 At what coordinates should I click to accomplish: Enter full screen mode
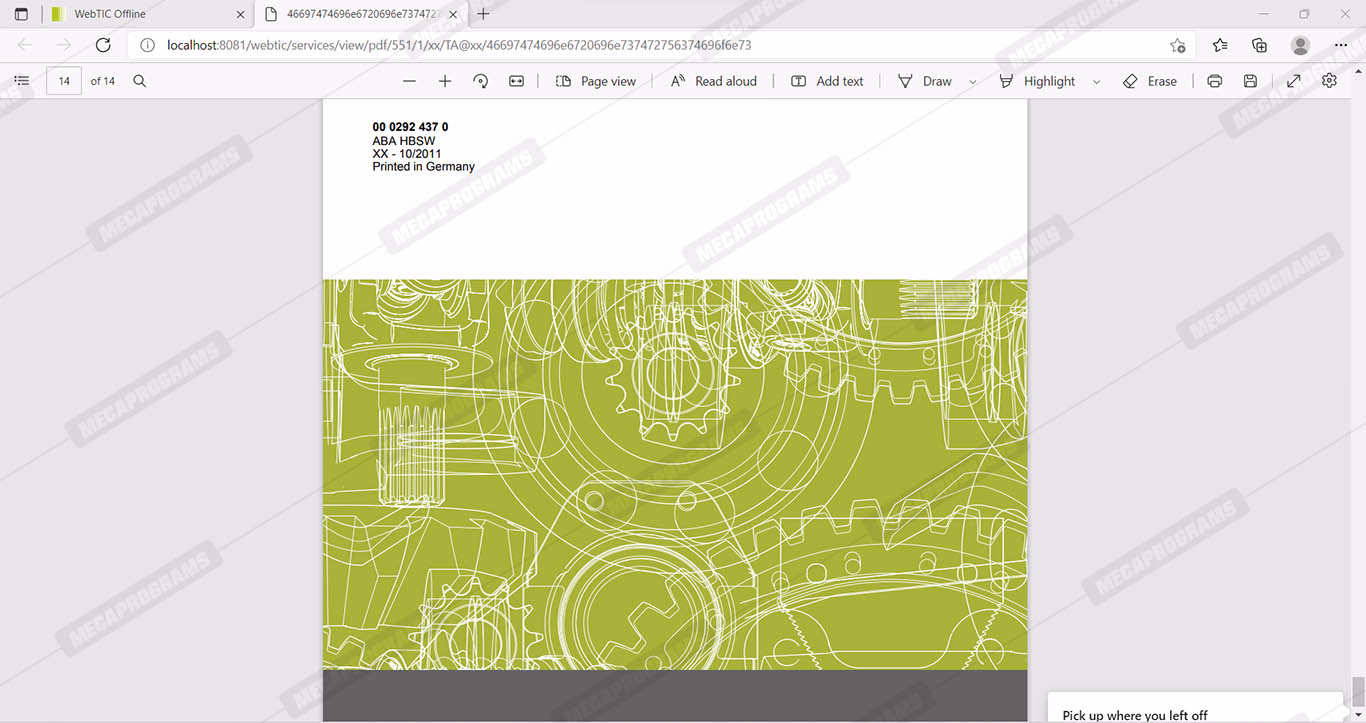click(1293, 81)
